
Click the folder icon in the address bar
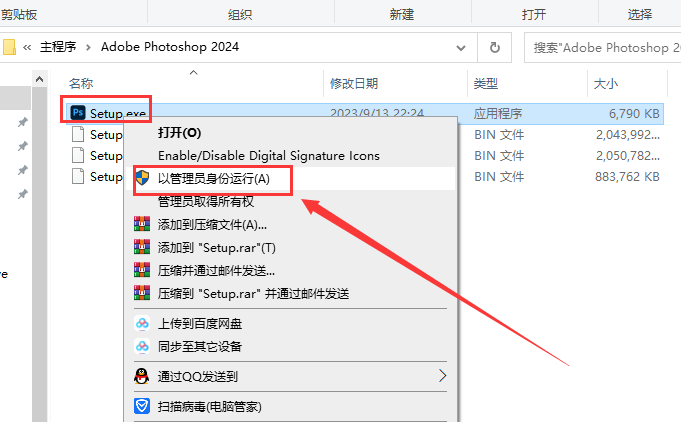(x=9, y=47)
